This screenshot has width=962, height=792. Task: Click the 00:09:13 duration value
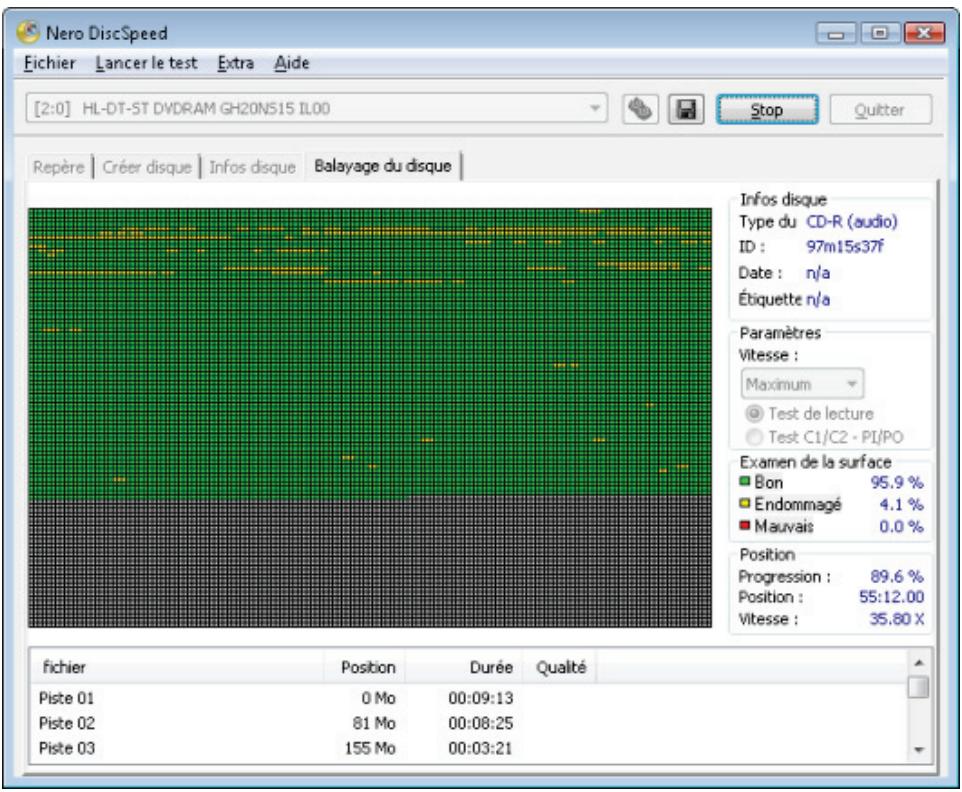click(480, 698)
